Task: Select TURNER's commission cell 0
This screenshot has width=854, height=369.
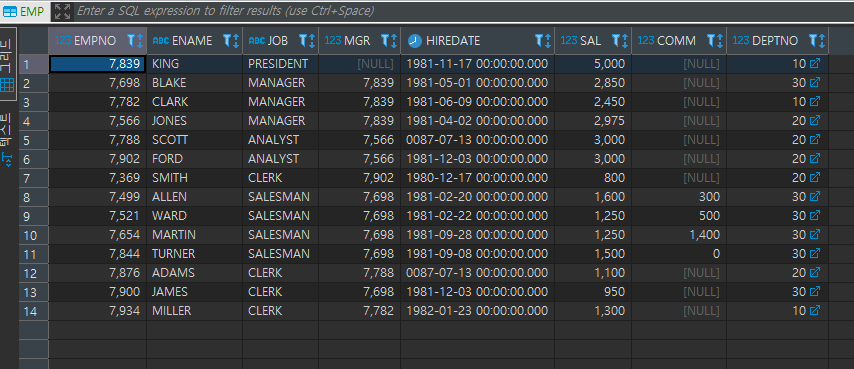Action: (679, 254)
